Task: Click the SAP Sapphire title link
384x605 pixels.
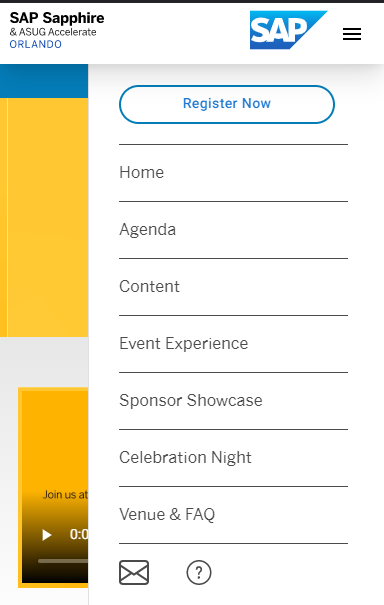Action: (57, 18)
